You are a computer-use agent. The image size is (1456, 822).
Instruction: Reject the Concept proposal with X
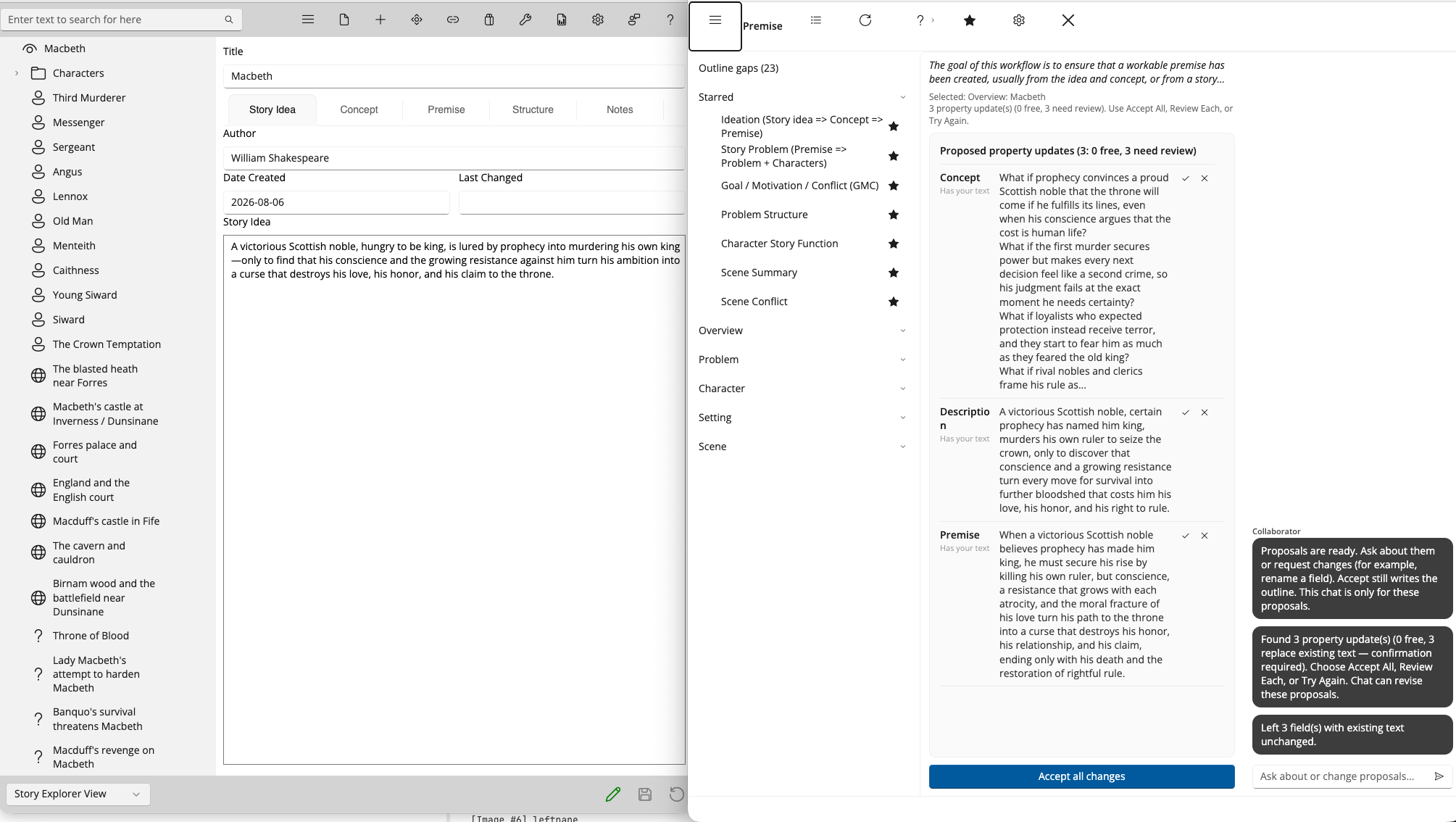pos(1205,178)
